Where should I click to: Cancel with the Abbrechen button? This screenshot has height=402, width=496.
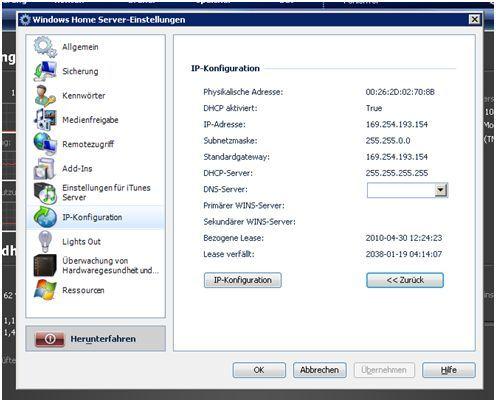click(320, 370)
